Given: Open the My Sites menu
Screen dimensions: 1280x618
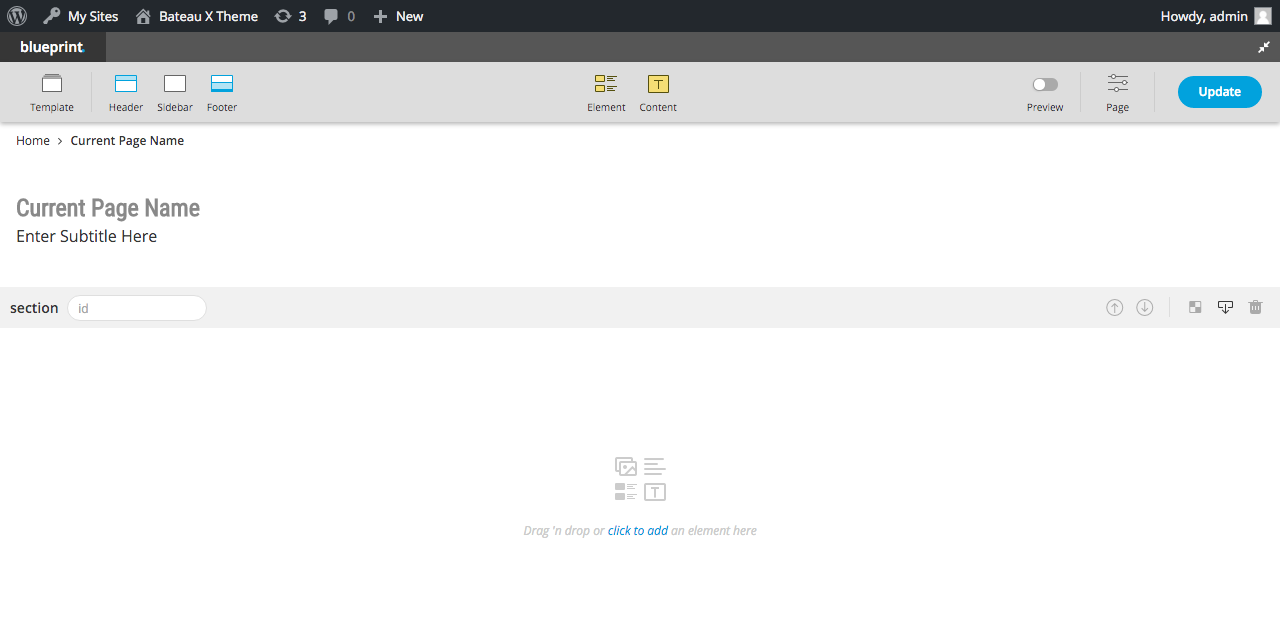Looking at the screenshot, I should click(x=81, y=16).
